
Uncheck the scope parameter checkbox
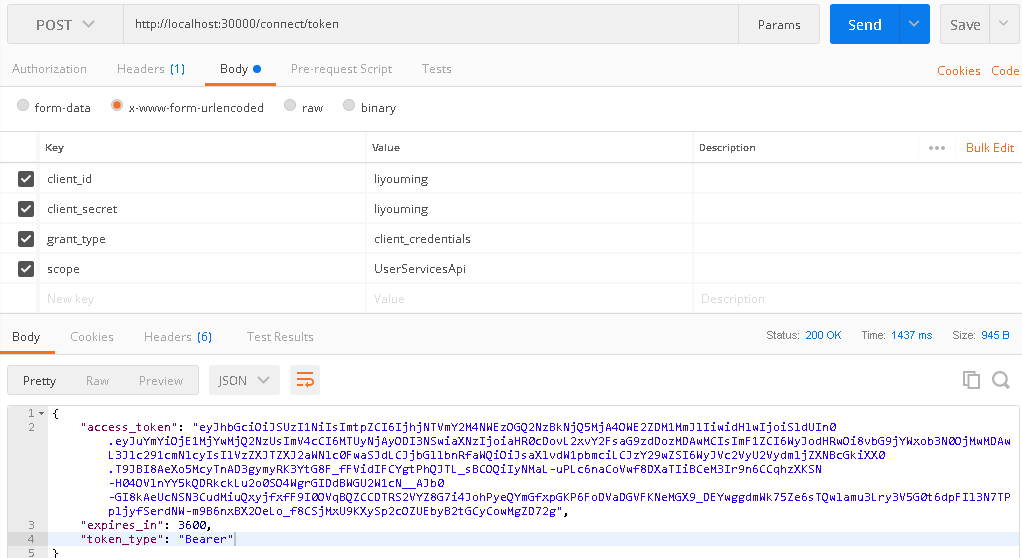26,269
